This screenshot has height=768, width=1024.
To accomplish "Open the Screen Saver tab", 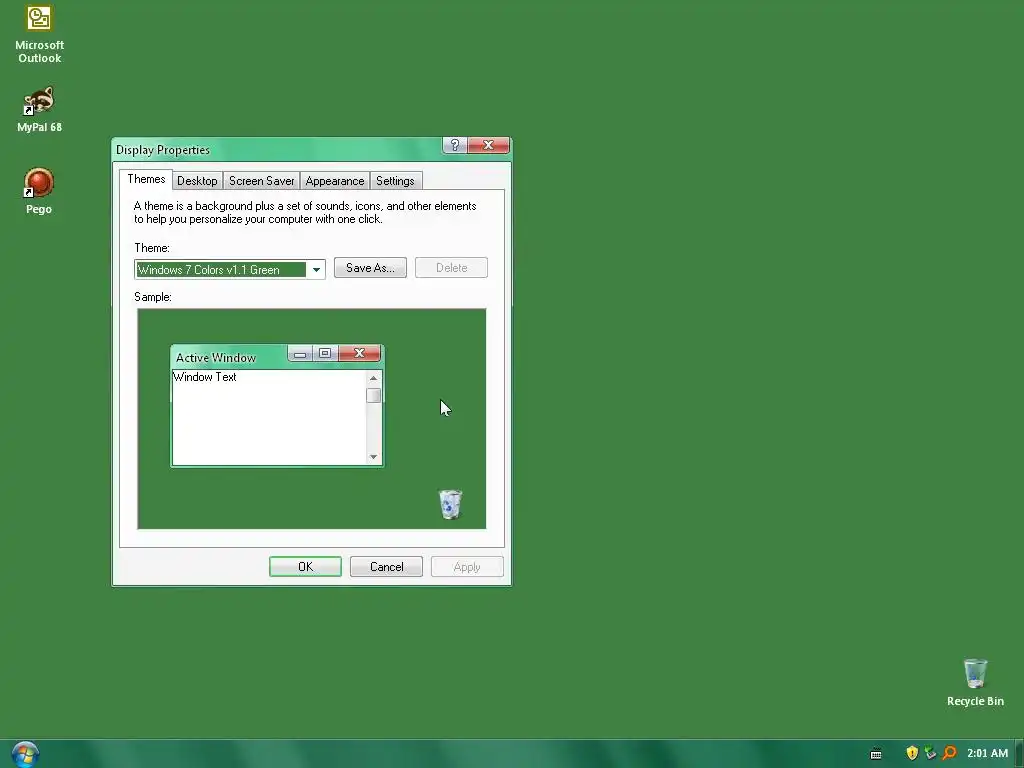I will point(261,181).
